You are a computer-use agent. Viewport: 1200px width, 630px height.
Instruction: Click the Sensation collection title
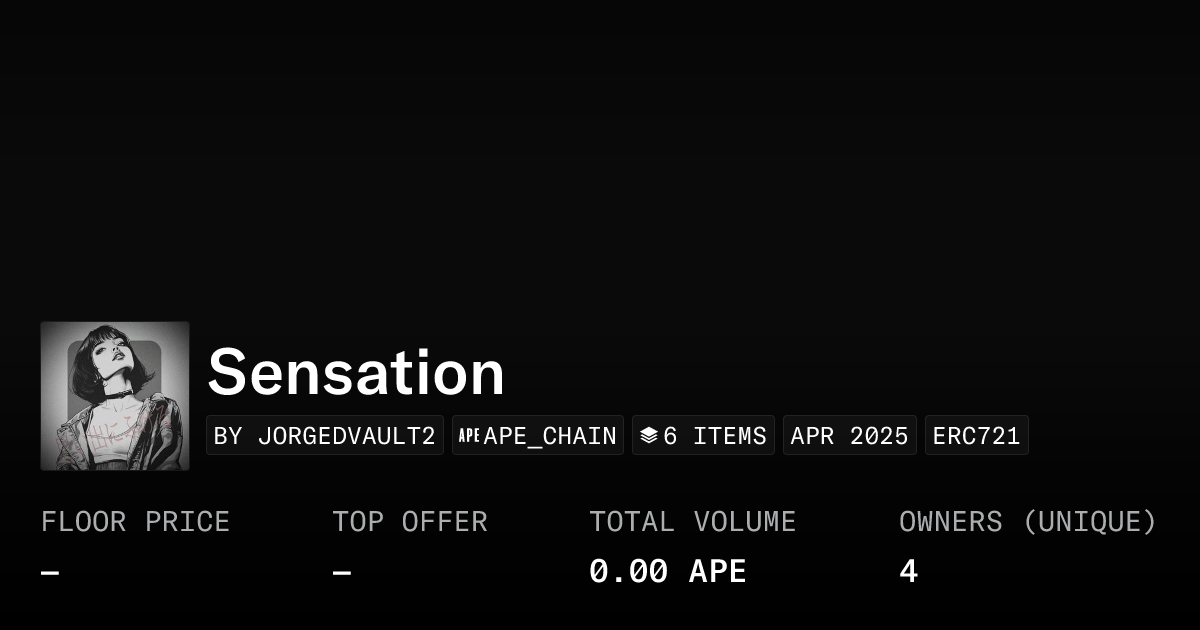point(356,372)
